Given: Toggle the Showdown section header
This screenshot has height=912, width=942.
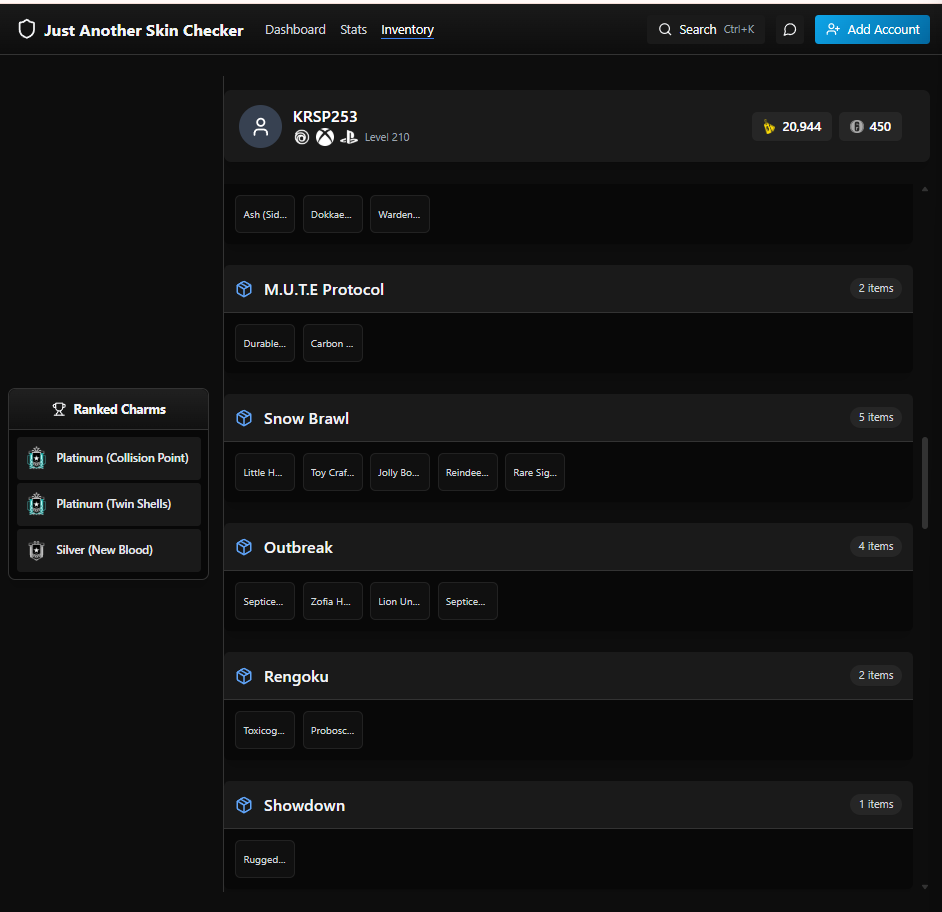Looking at the screenshot, I should (x=568, y=805).
